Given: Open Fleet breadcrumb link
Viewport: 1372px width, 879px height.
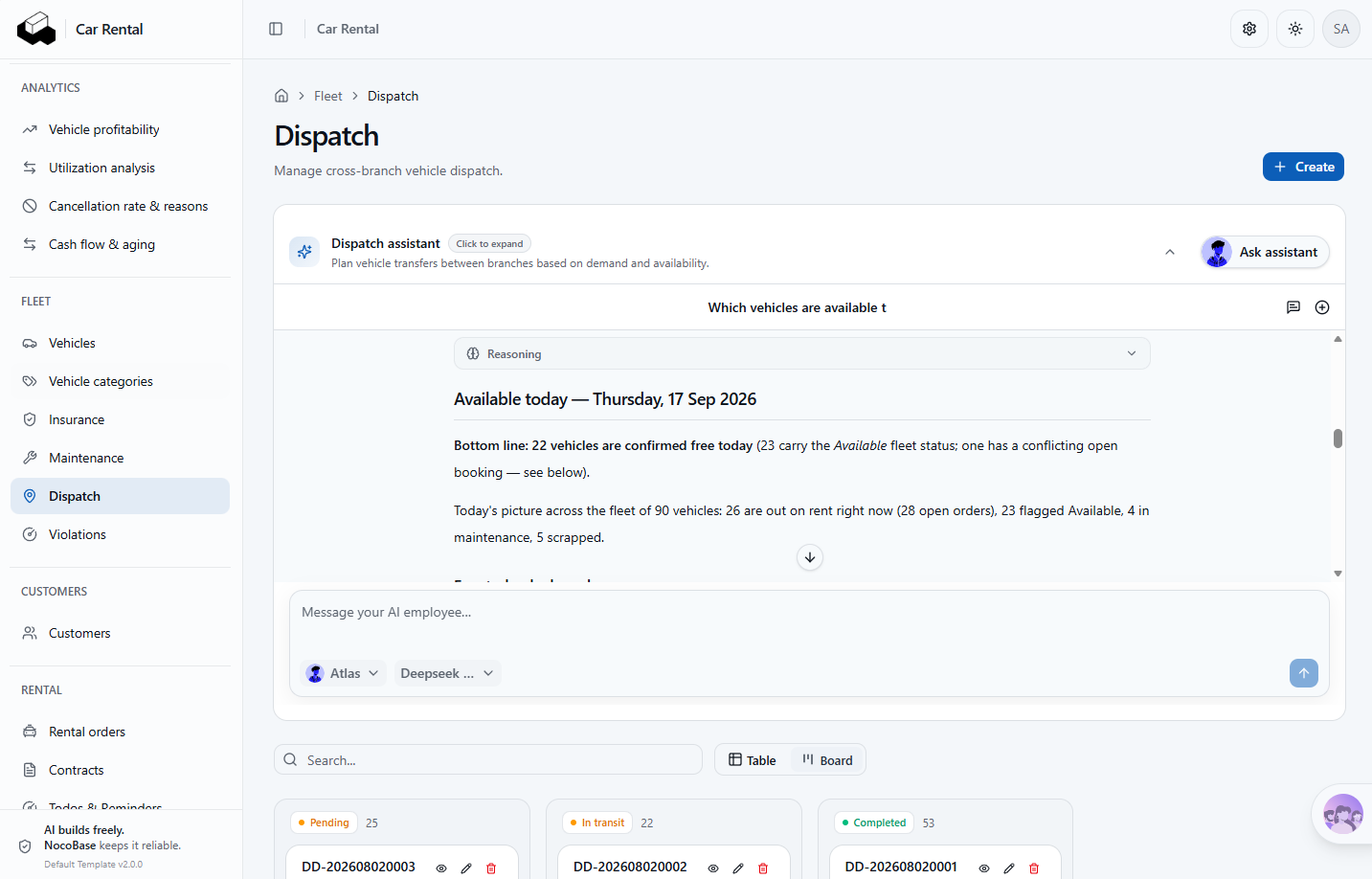Looking at the screenshot, I should tap(327, 96).
